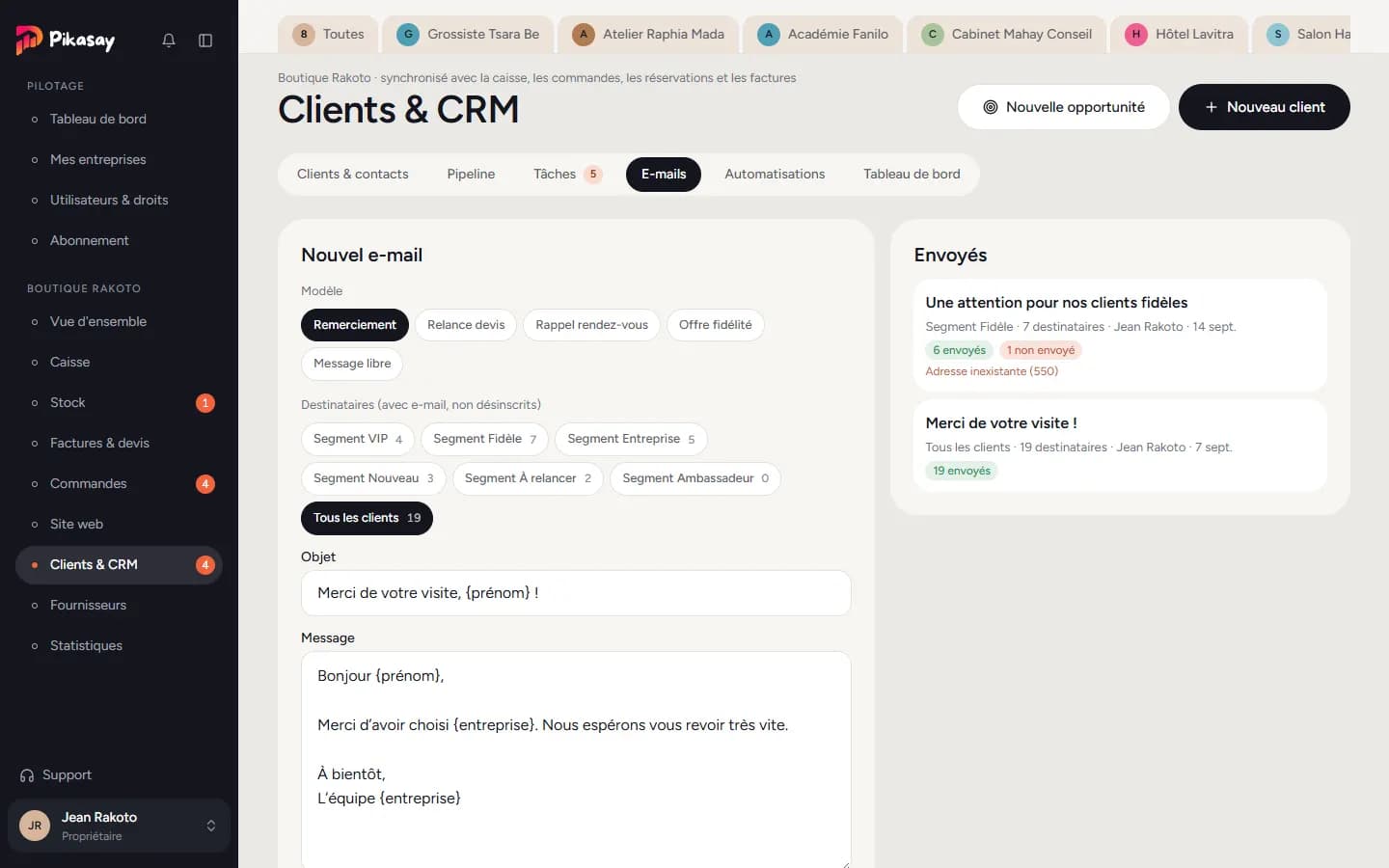1389x868 pixels.
Task: Collapse the sidebar panel icon
Action: pos(205,41)
